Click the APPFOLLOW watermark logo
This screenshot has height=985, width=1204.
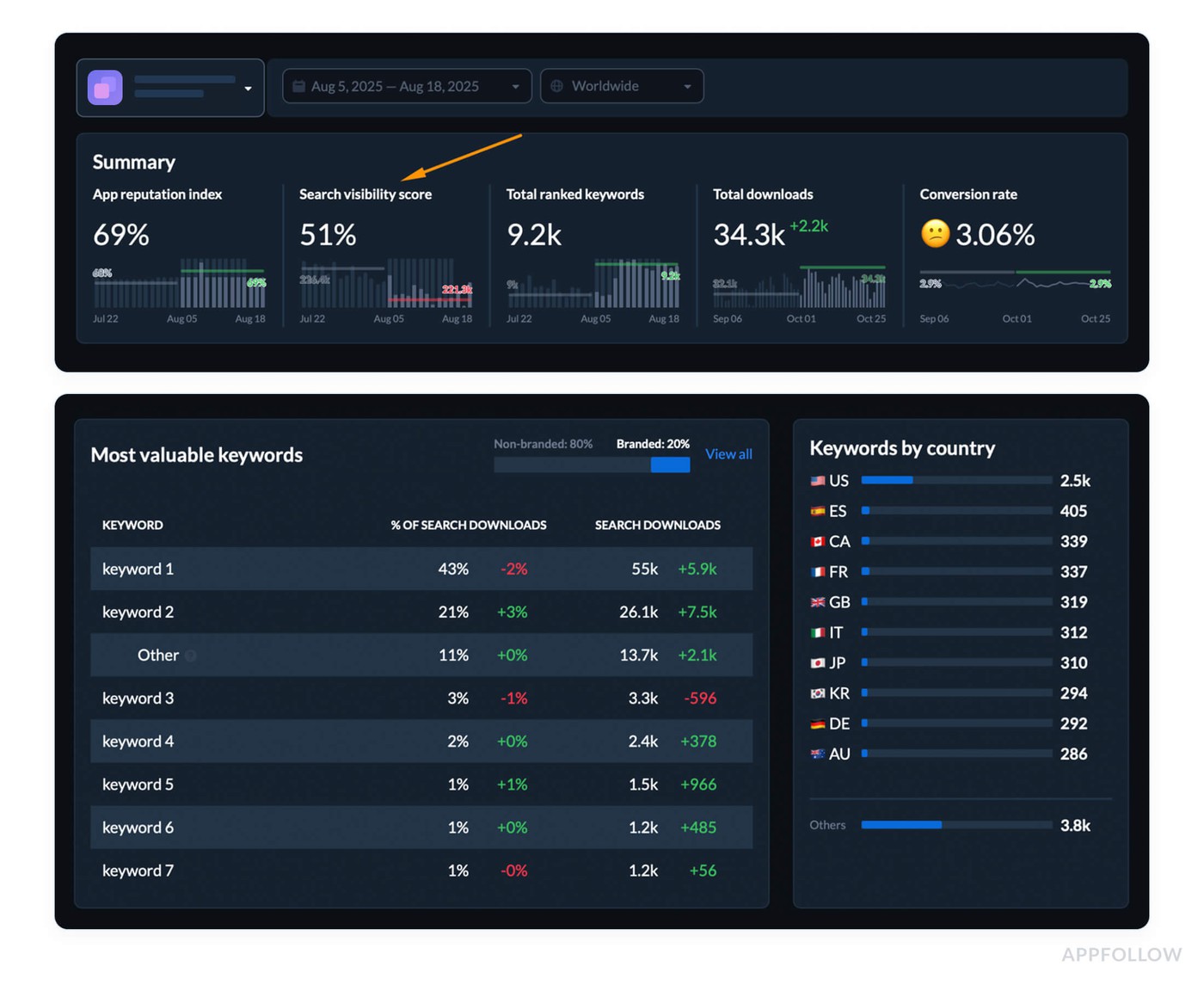tap(1122, 954)
